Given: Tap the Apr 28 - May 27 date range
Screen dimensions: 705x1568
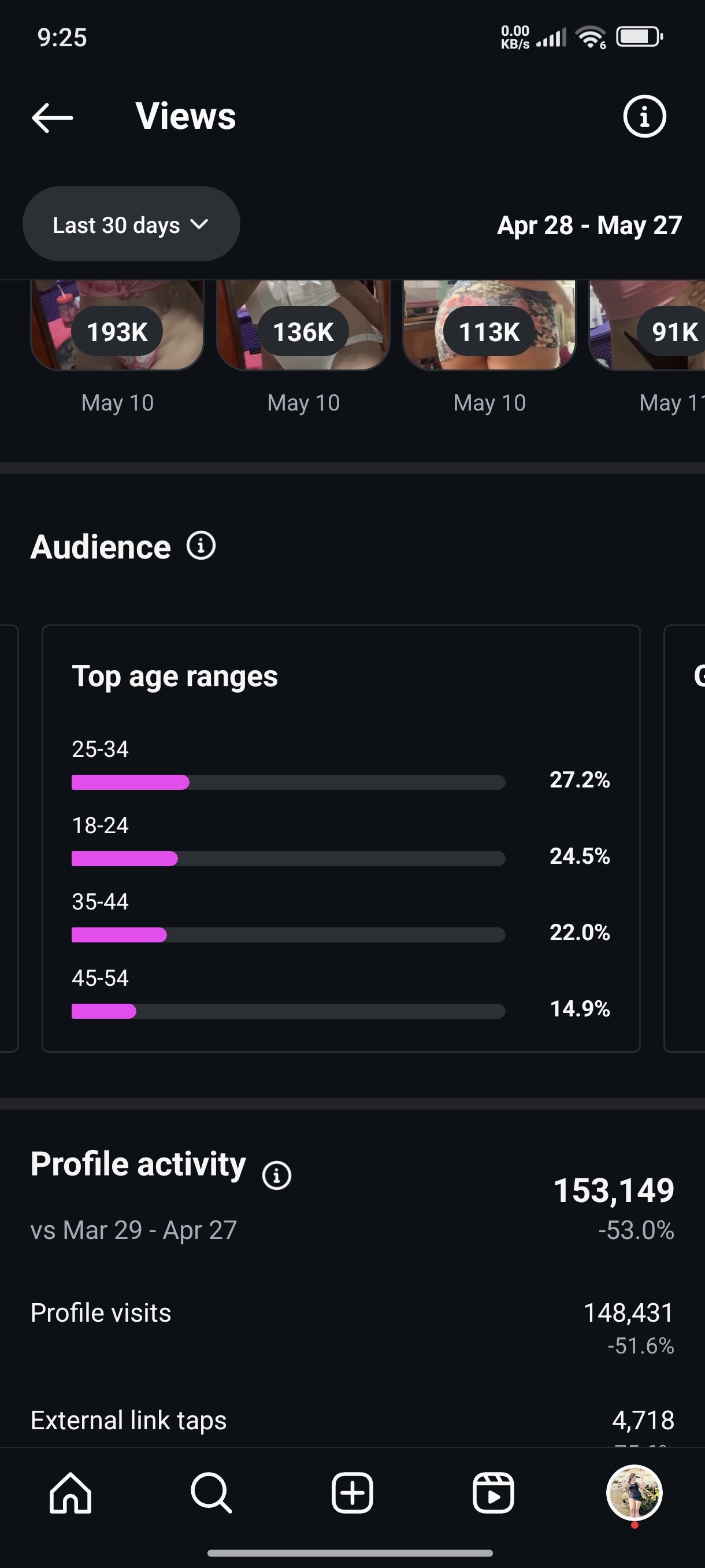Looking at the screenshot, I should tap(589, 225).
